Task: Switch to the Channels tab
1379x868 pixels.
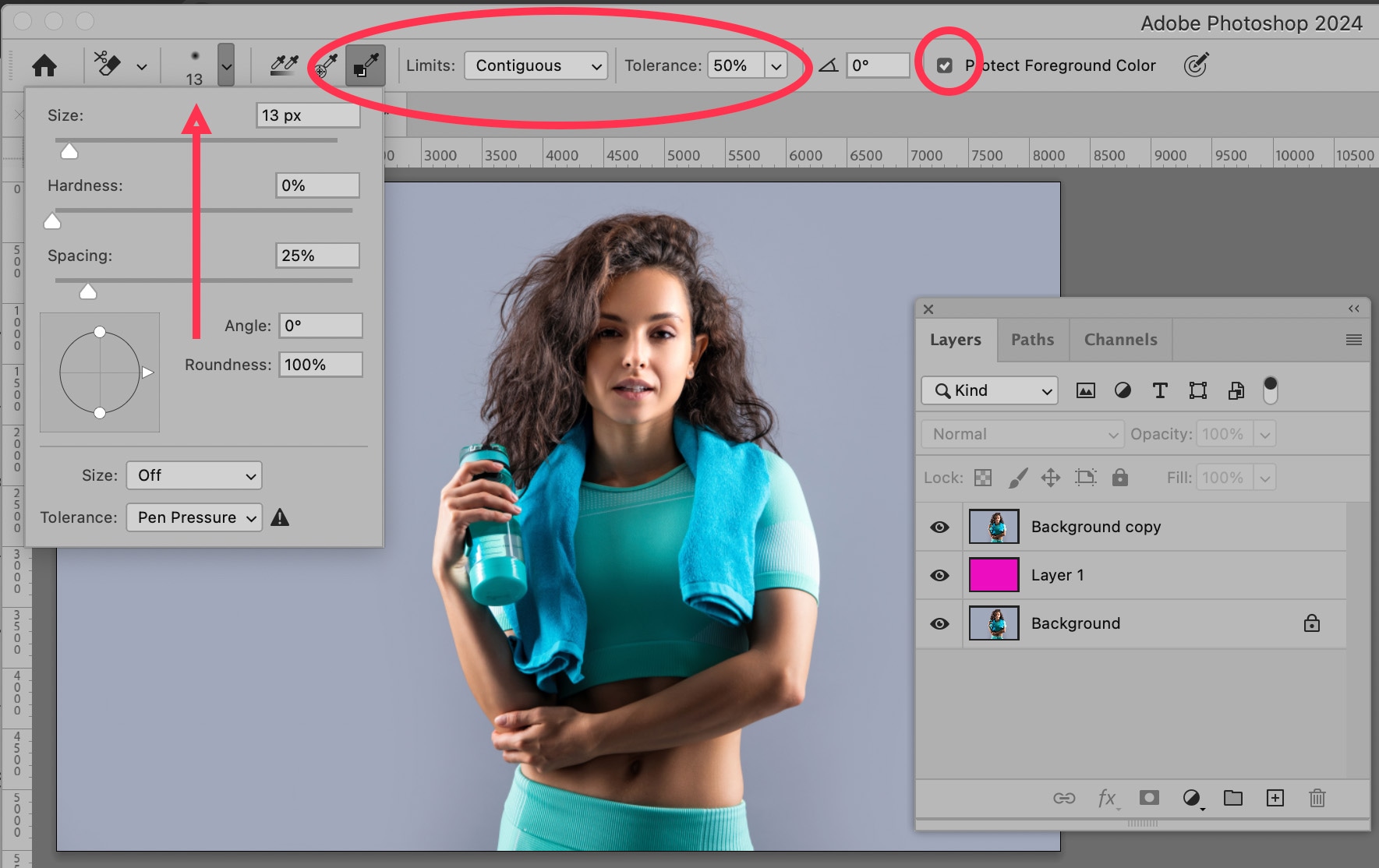Action: click(1120, 340)
